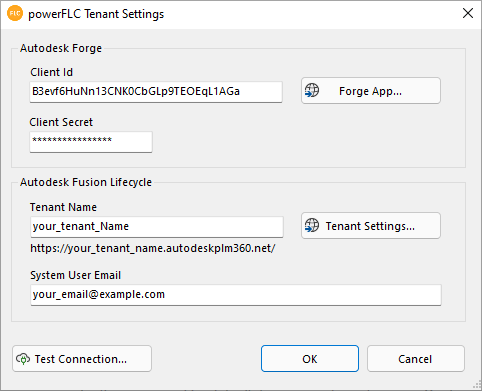Click the Autodesk Fusion Lifecycle group heading
Screen dimensions: 482x391
click(86, 182)
